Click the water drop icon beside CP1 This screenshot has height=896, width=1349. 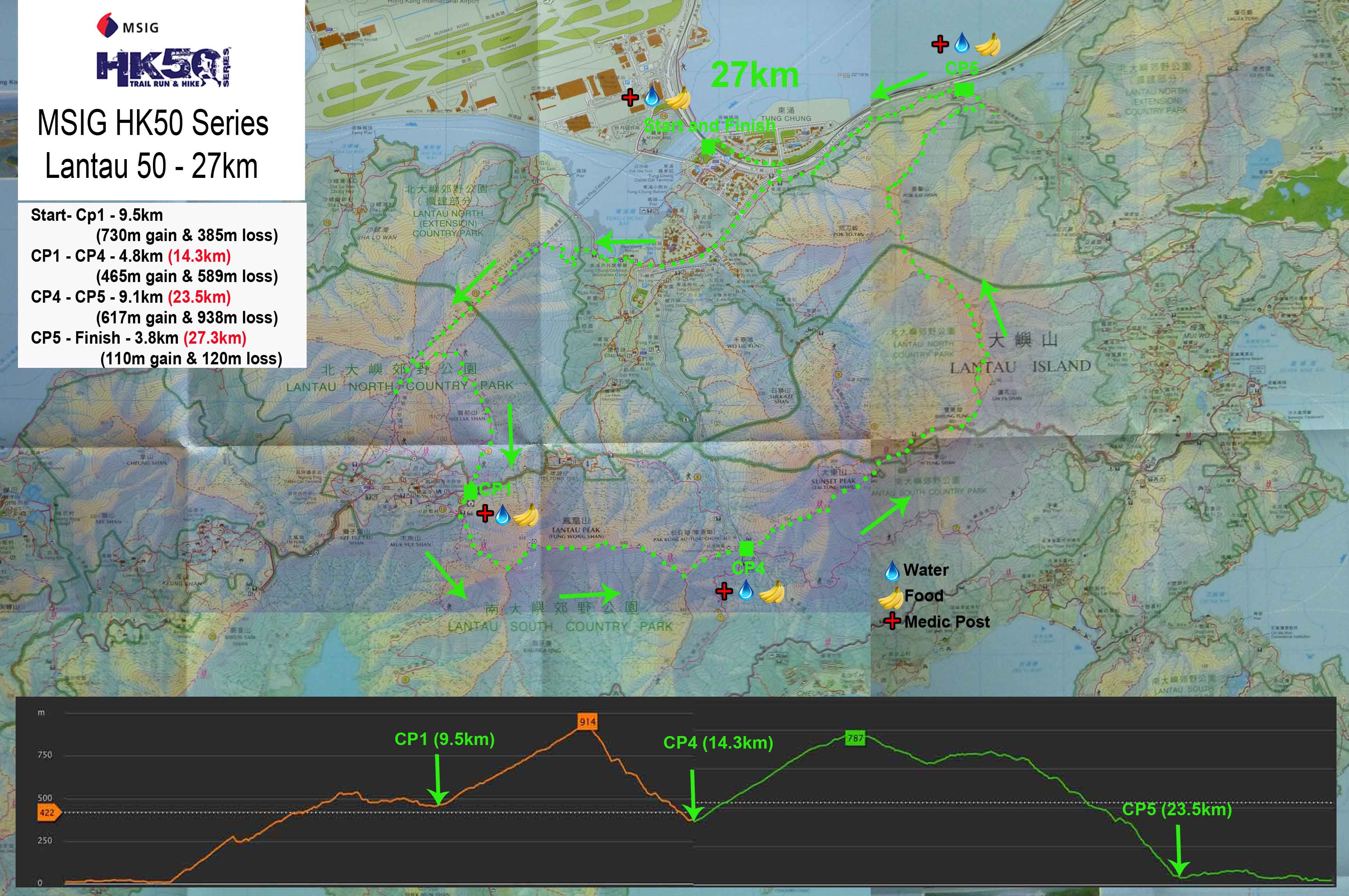click(502, 514)
